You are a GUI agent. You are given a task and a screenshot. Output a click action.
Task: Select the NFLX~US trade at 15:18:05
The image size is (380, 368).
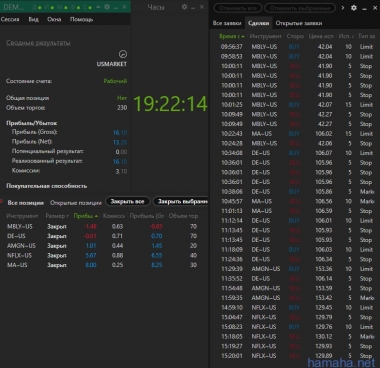[295, 336]
